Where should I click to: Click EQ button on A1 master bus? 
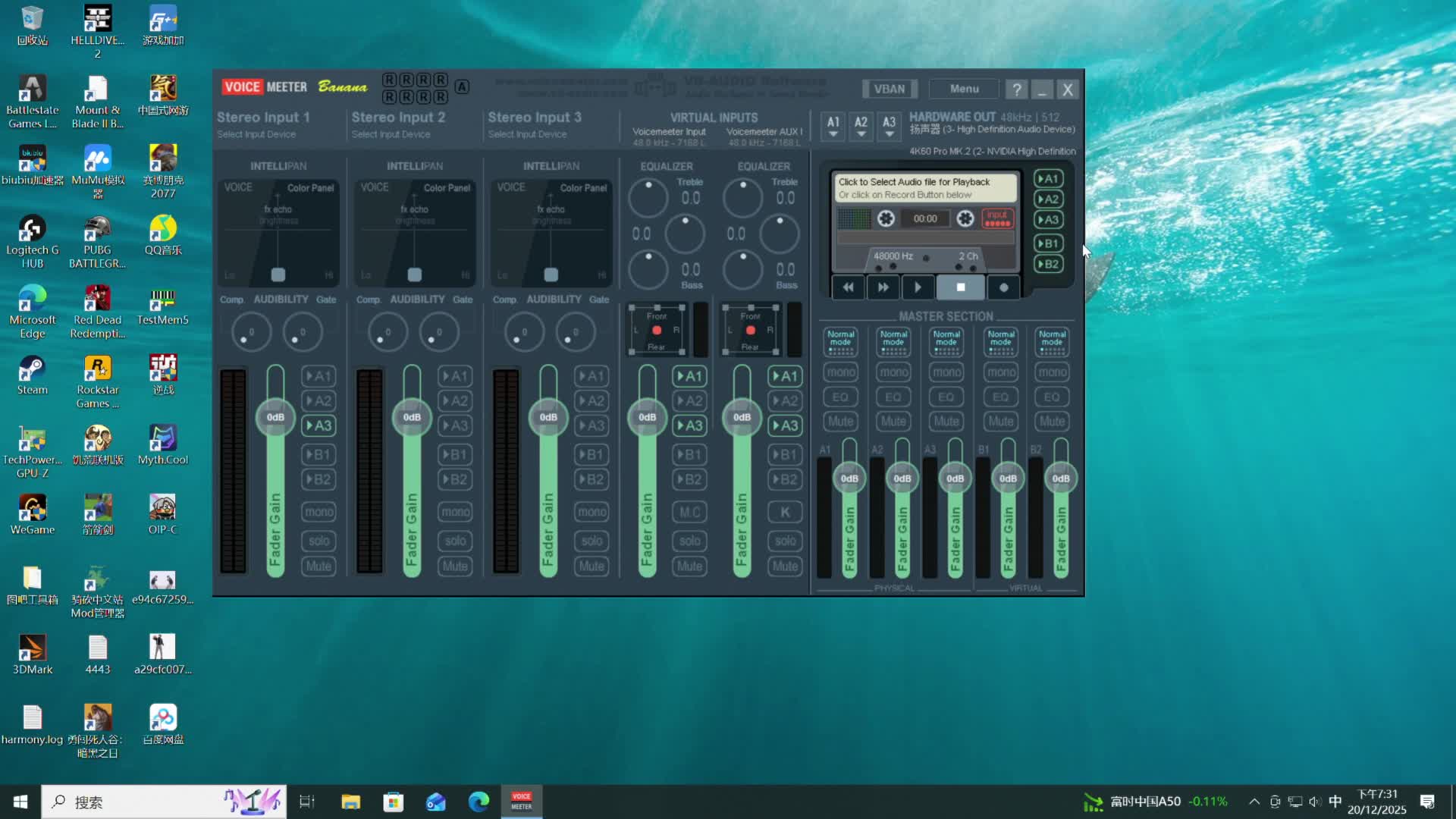tap(840, 397)
